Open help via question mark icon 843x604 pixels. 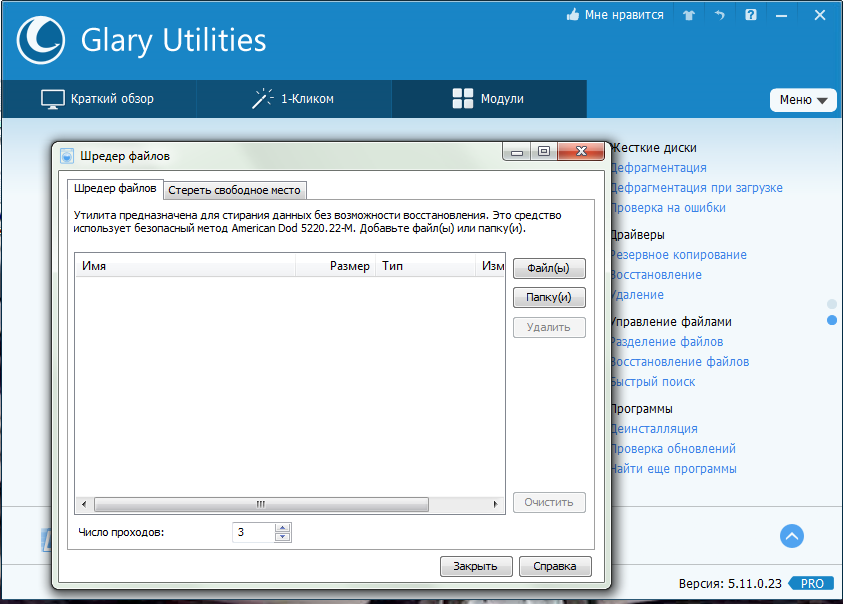(x=750, y=15)
